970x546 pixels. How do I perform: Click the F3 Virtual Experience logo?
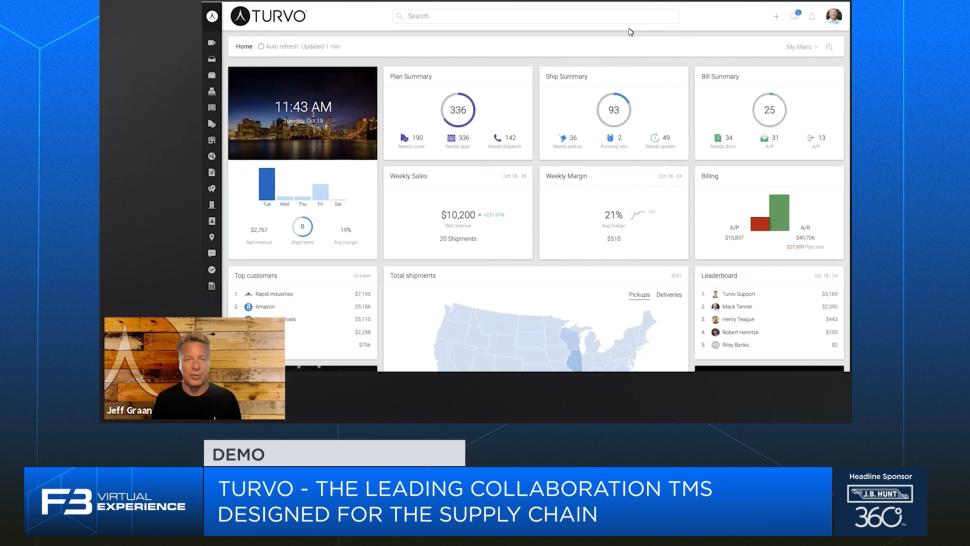click(x=113, y=501)
